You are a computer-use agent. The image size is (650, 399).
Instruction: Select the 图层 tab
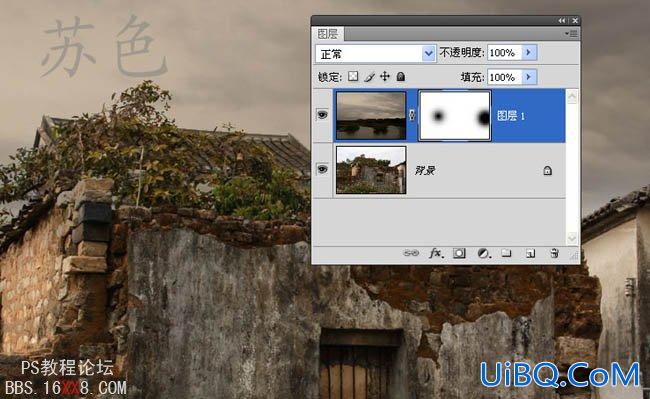(327, 34)
